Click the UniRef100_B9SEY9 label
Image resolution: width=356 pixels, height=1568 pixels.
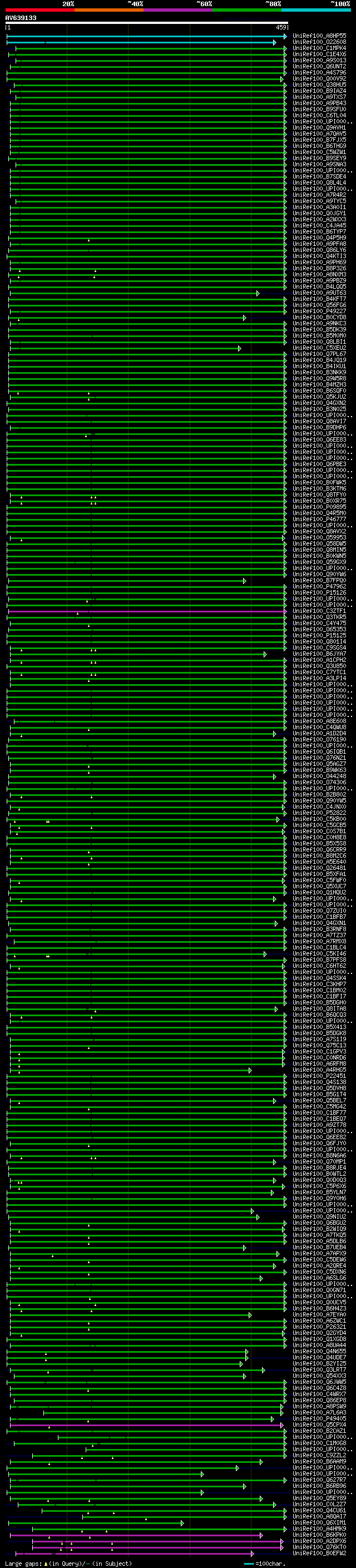(x=319, y=159)
